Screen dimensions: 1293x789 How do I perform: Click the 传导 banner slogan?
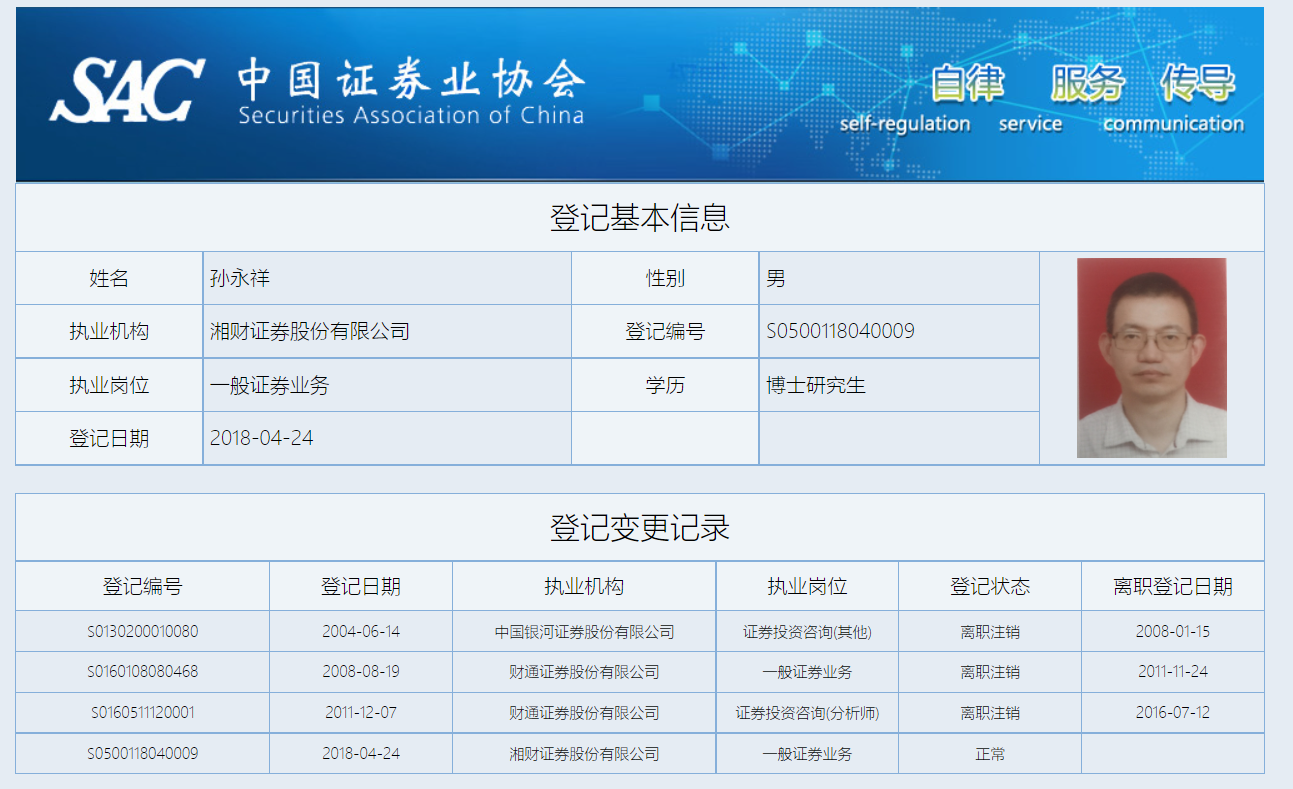tap(1197, 84)
